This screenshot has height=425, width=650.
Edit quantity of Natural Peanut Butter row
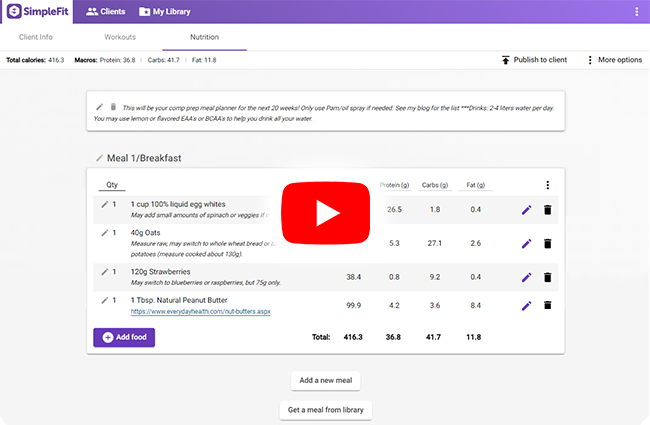[104, 300]
